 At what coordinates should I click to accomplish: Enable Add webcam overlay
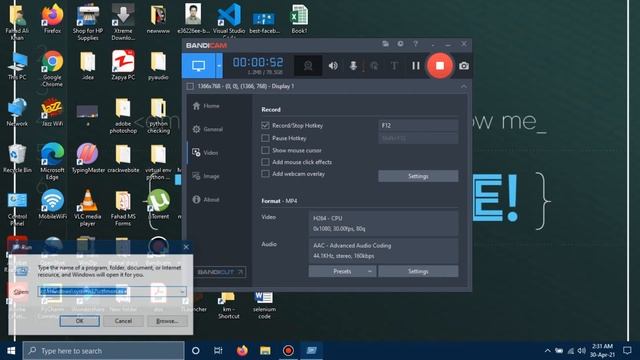coord(265,174)
